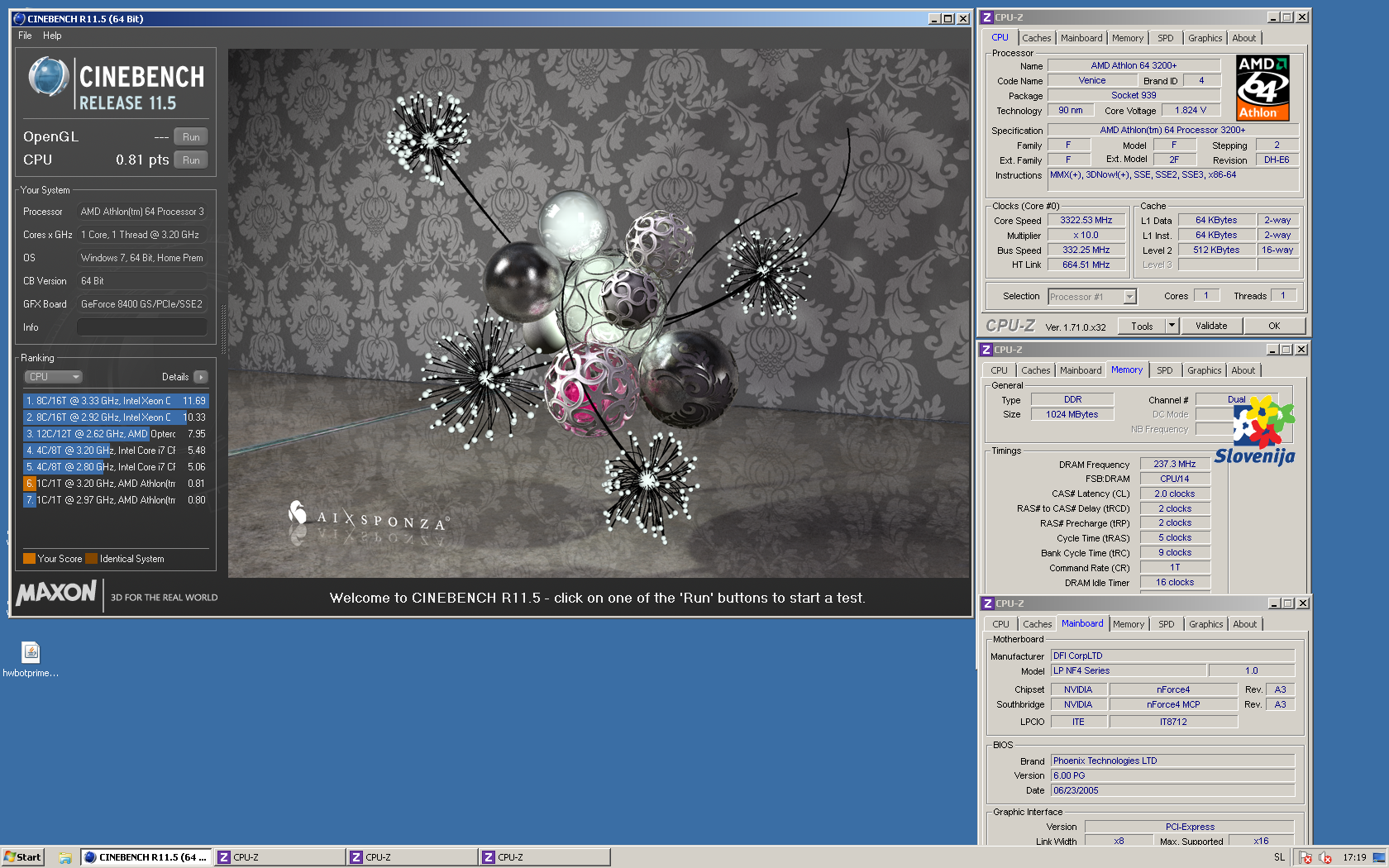Click the OK button in CPU-Z
The height and width of the screenshot is (868, 1389).
click(1274, 327)
